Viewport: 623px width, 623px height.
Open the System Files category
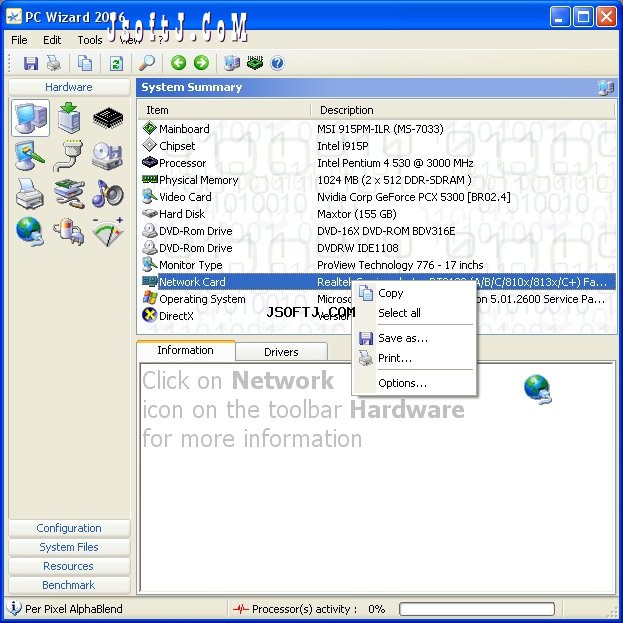[x=69, y=547]
